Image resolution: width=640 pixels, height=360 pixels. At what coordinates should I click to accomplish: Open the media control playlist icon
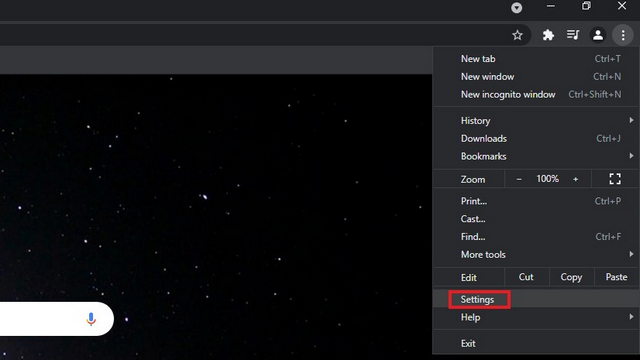573,35
